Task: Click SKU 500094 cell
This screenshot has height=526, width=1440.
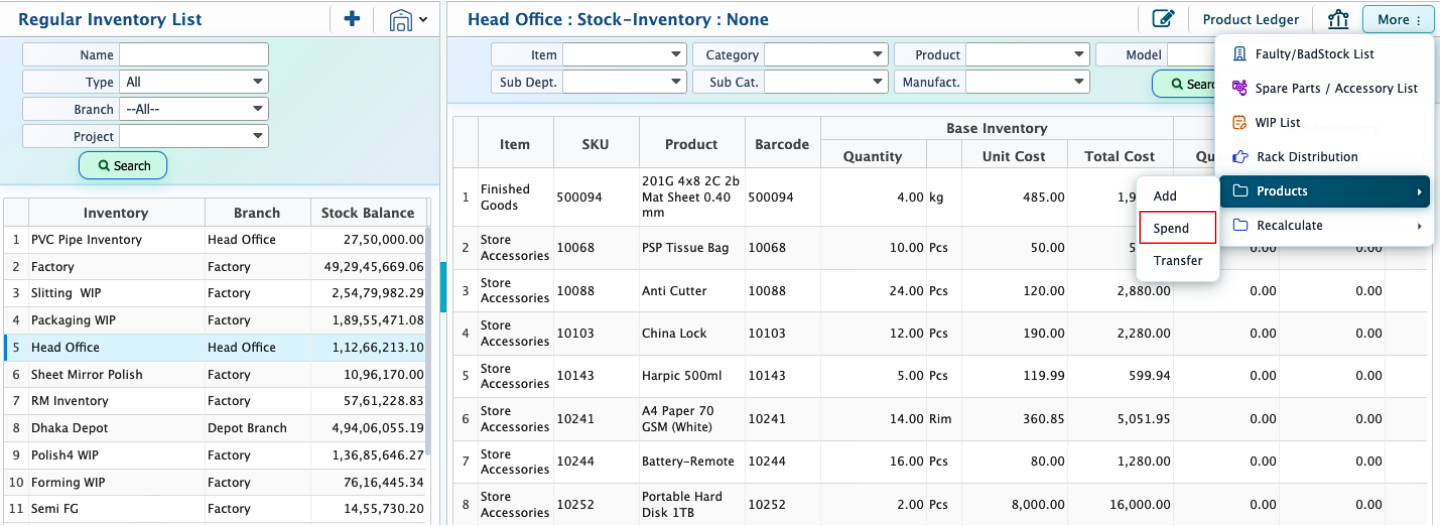Action: pyautogui.click(x=596, y=197)
